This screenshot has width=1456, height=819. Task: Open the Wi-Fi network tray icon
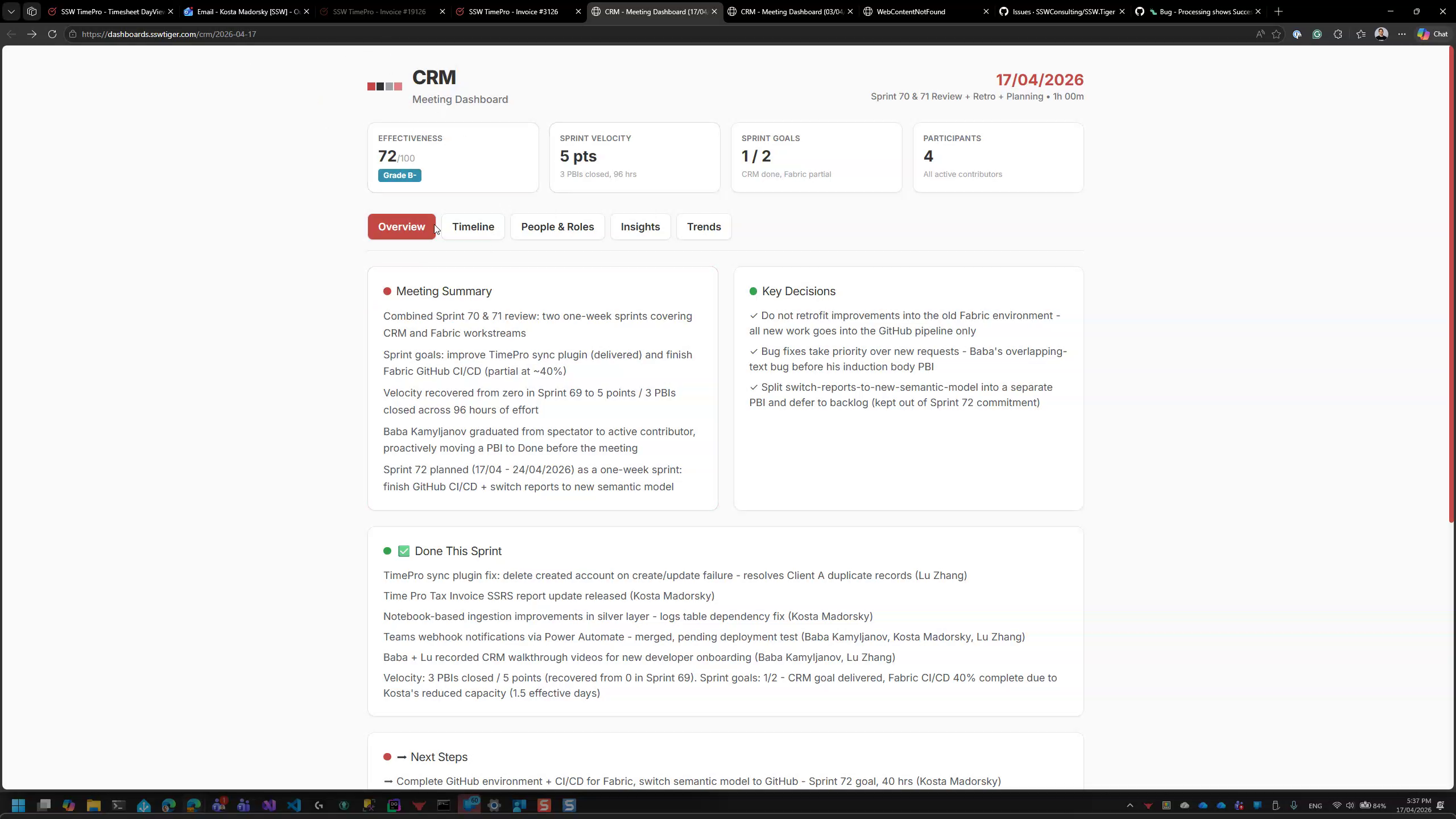[x=1337, y=805]
